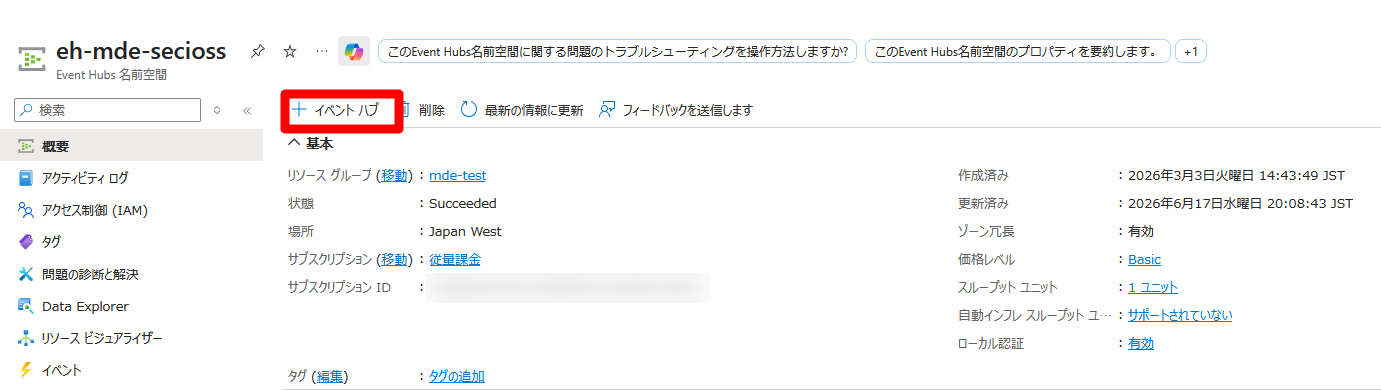
Task: Refresh with 最新の情報に更新
Action: [x=522, y=110]
